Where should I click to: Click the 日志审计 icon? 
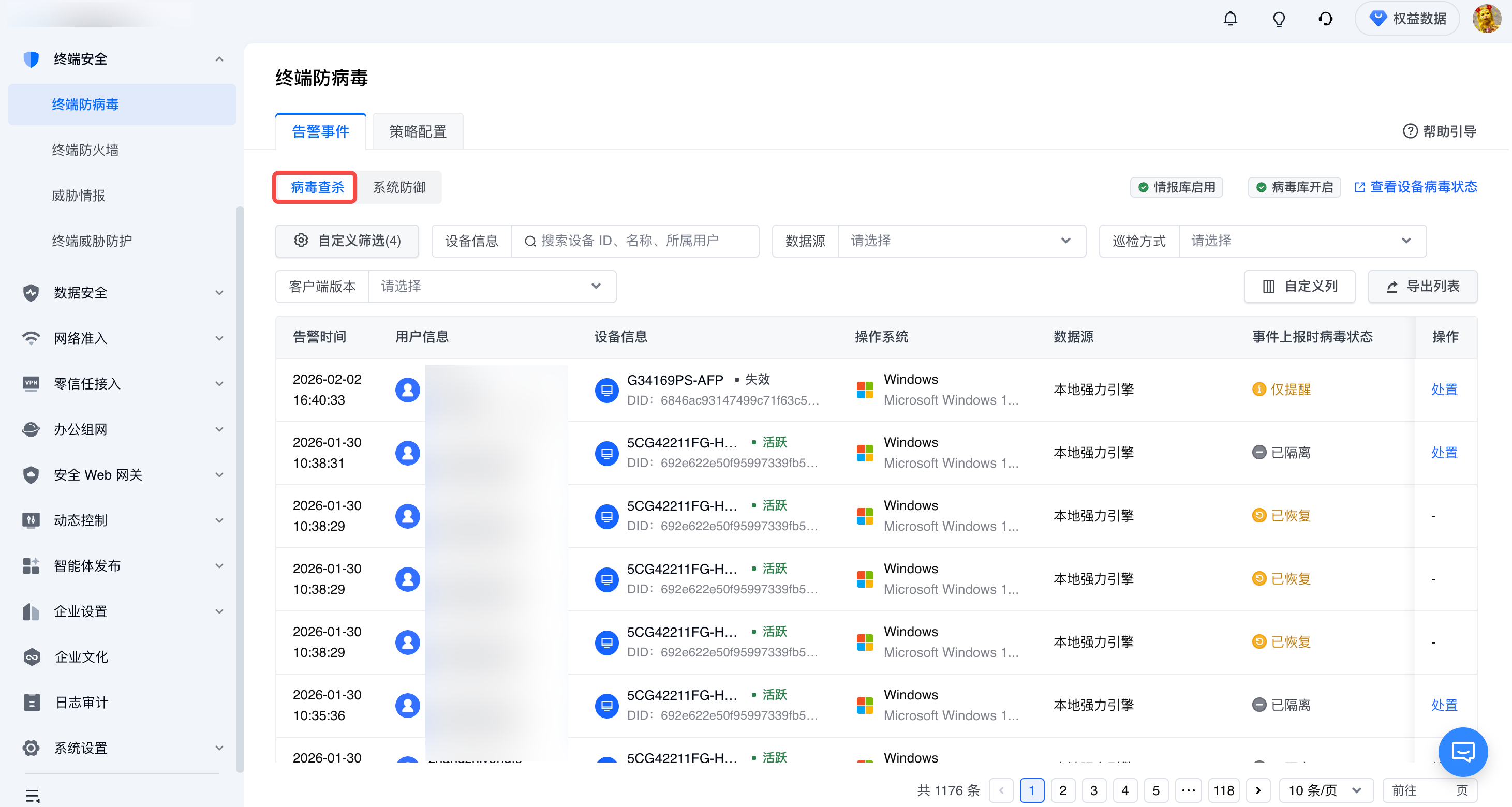32,702
